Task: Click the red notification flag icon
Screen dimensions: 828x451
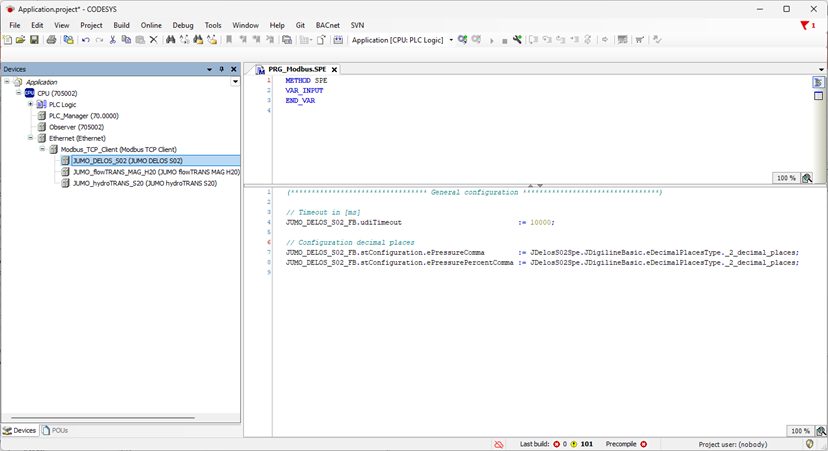Action: click(x=805, y=25)
